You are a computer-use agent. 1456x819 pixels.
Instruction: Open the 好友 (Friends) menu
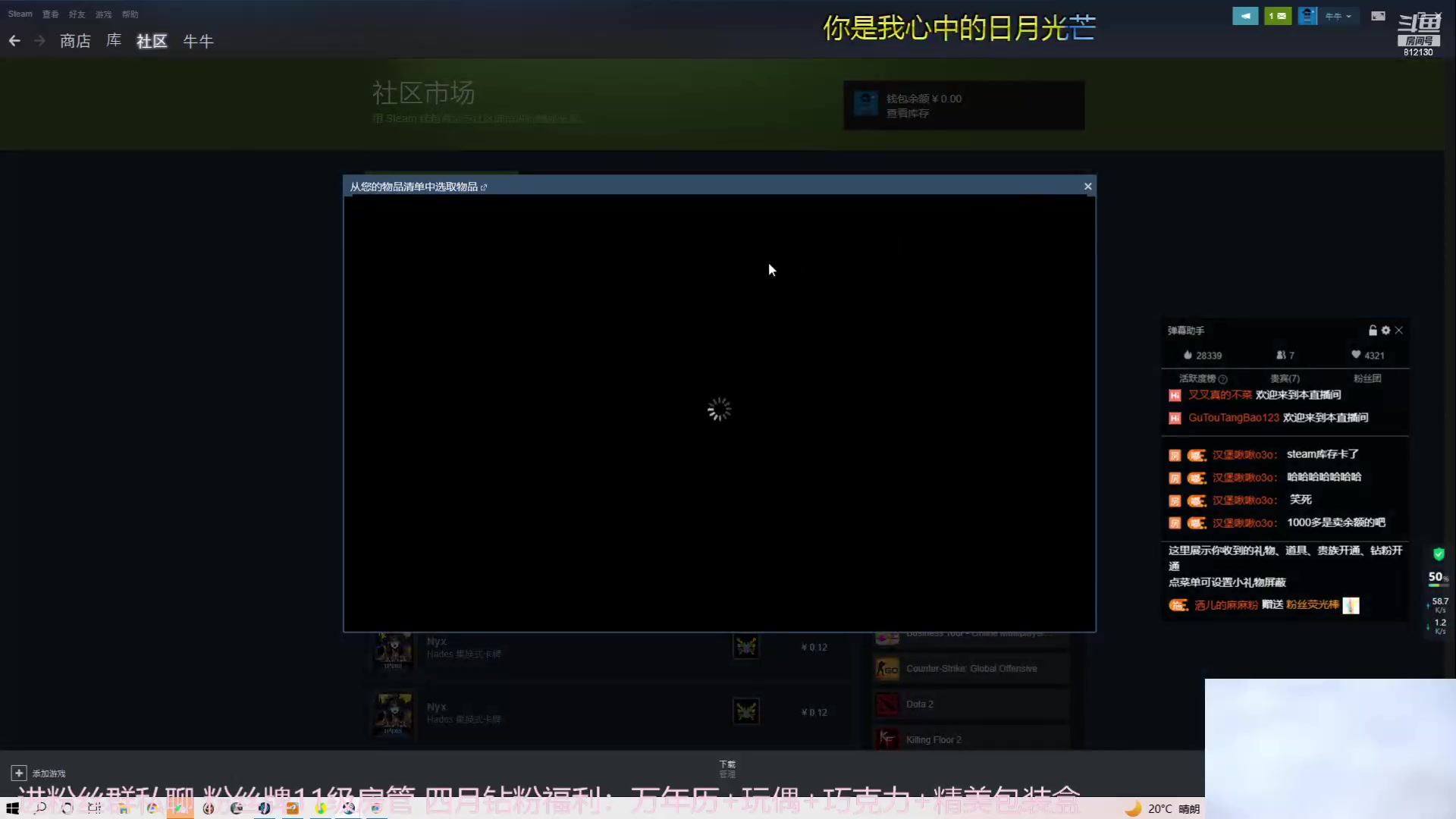tap(77, 14)
